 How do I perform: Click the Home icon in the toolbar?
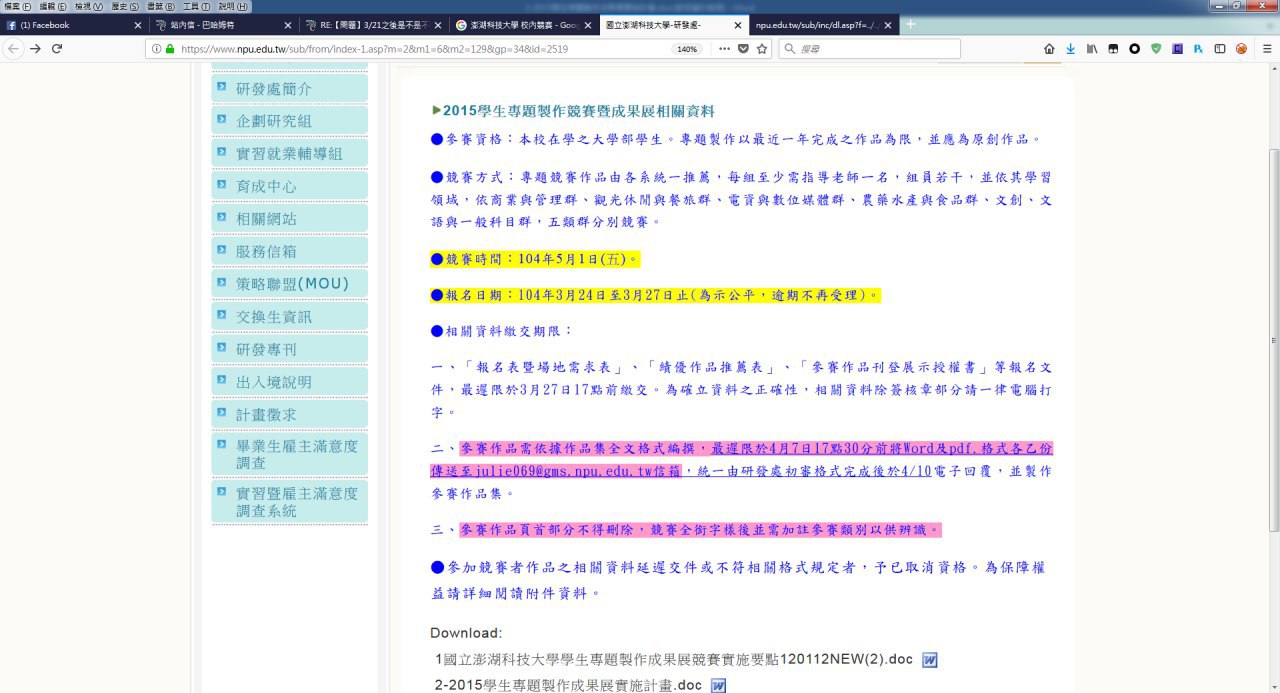point(1049,49)
